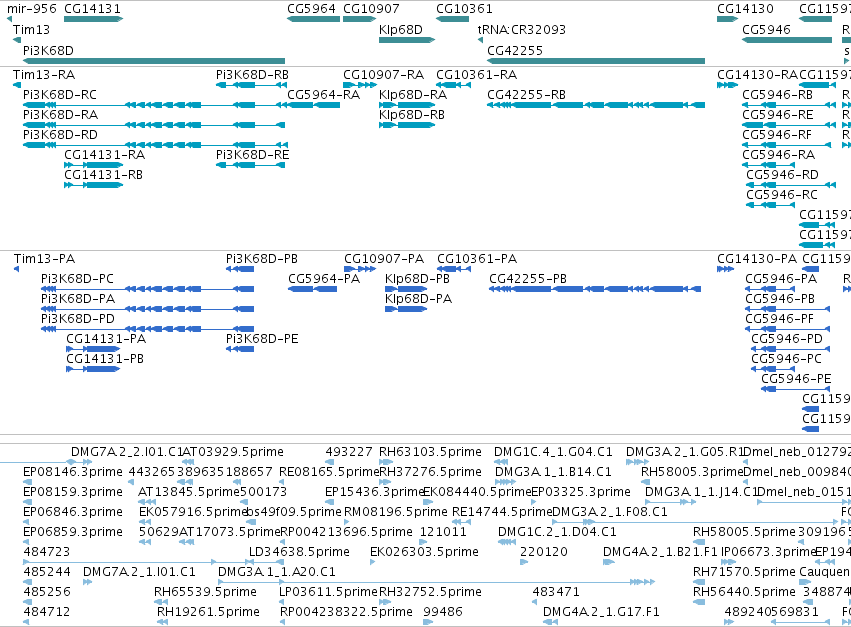Screen dimensions: 851x627
Task: Click the CG5946-RC transcript label
Action: click(x=782, y=195)
